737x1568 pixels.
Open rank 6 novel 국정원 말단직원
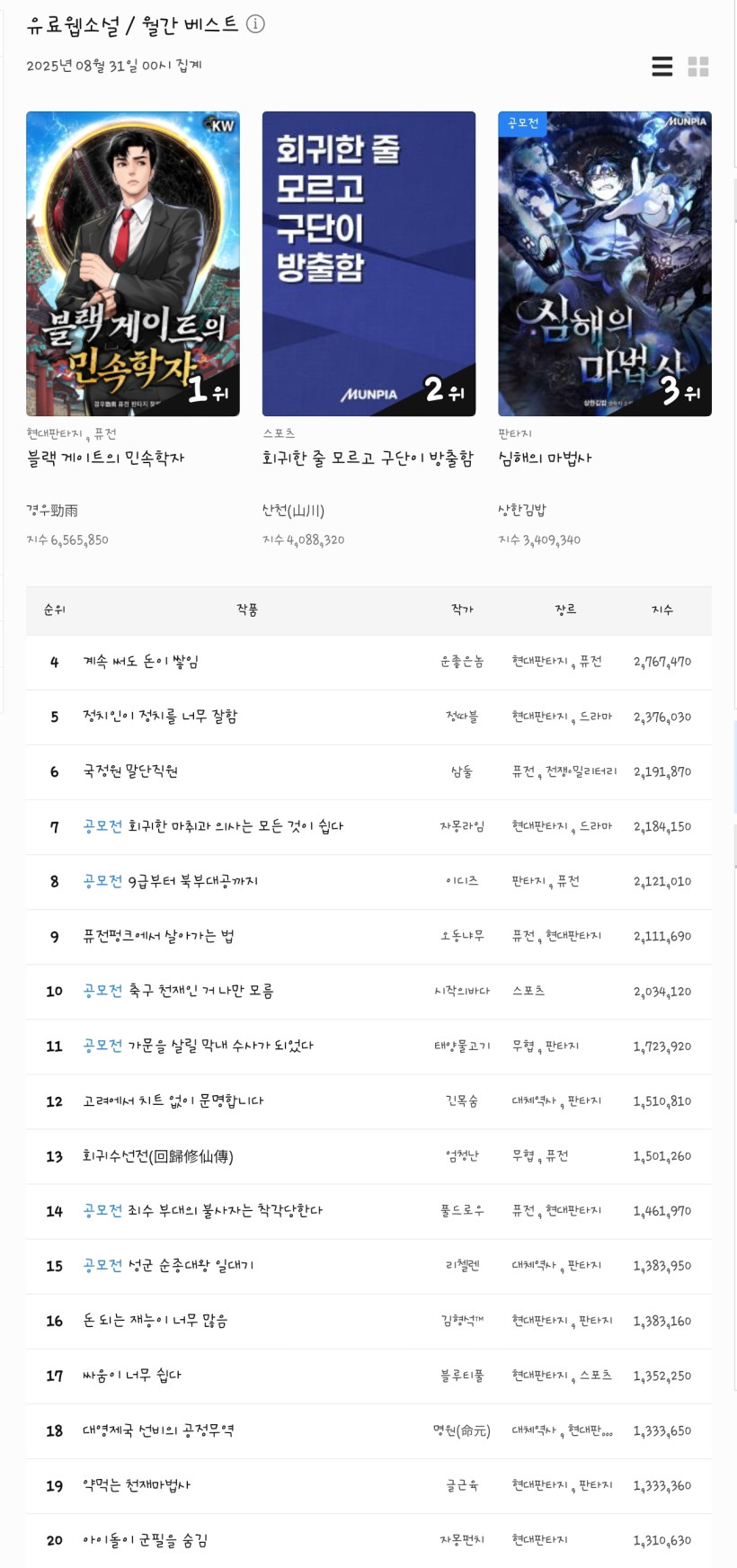pyautogui.click(x=130, y=771)
